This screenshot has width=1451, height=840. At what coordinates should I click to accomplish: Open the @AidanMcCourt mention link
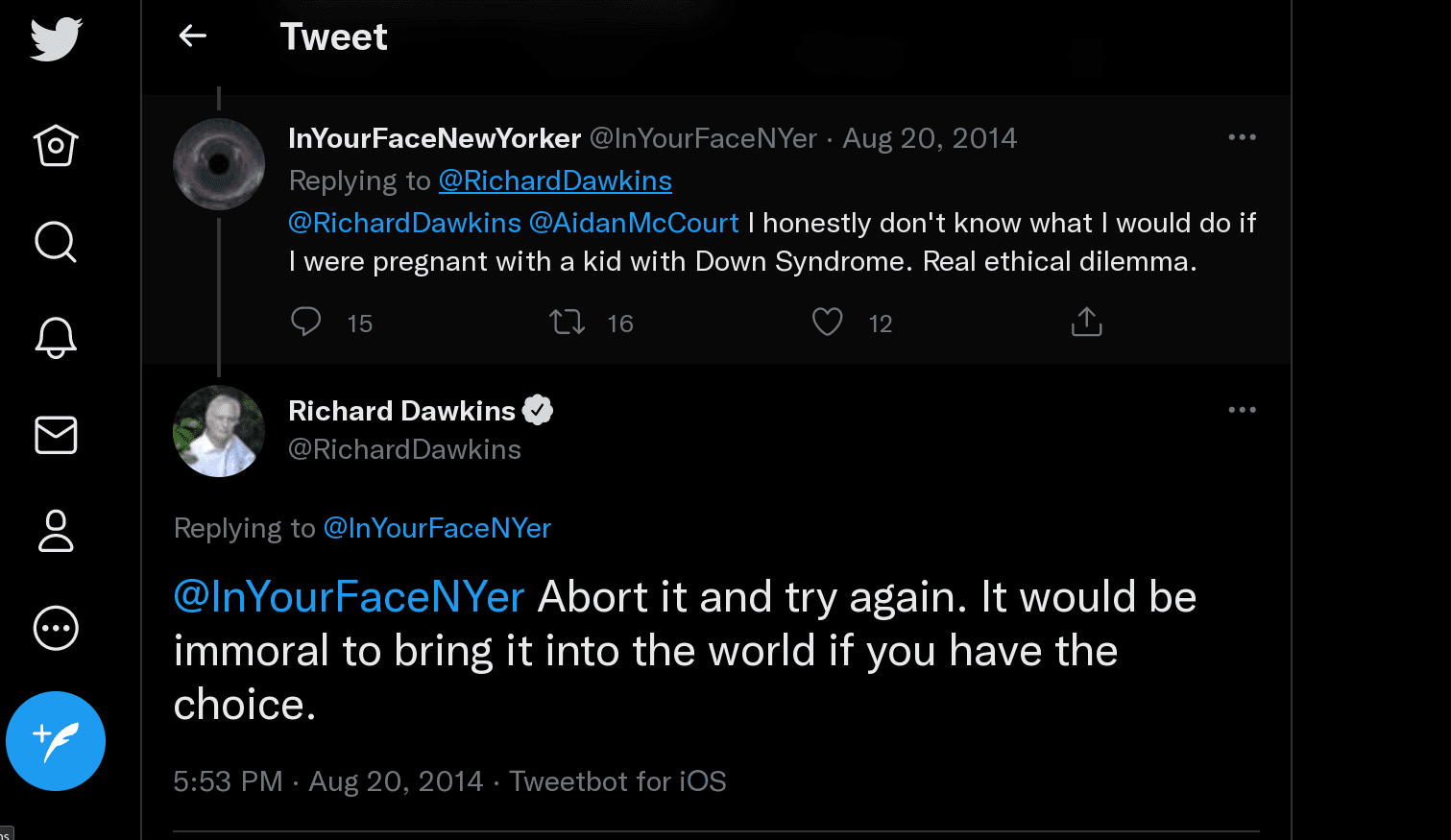pos(634,223)
